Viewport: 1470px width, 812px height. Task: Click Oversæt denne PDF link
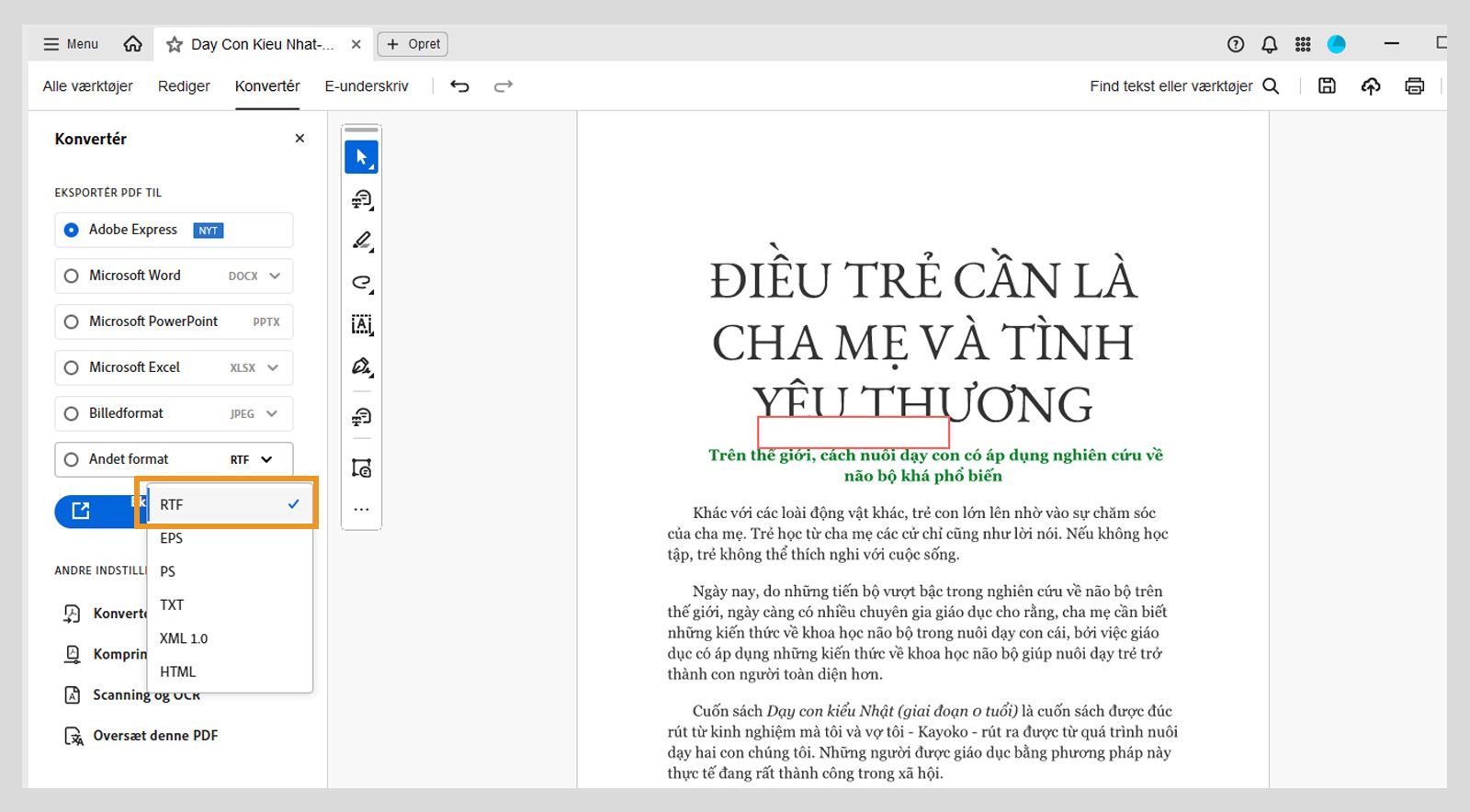pyautogui.click(x=154, y=736)
